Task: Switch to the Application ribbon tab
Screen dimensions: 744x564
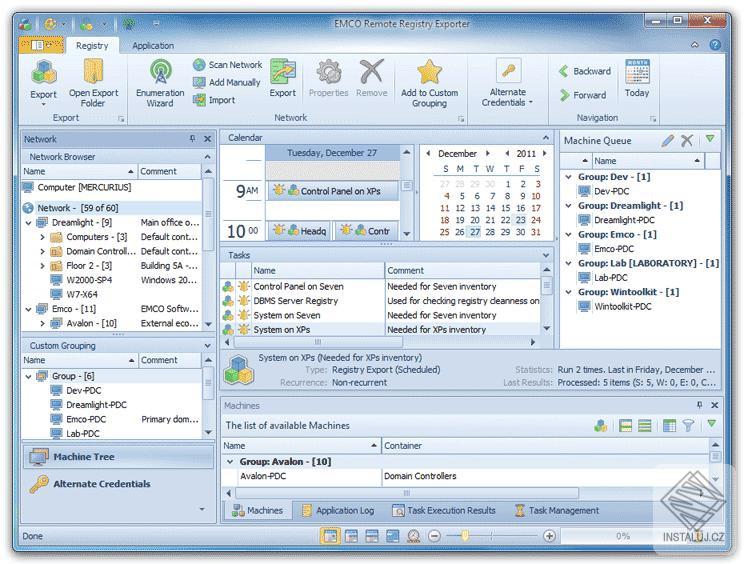Action: pos(153,46)
